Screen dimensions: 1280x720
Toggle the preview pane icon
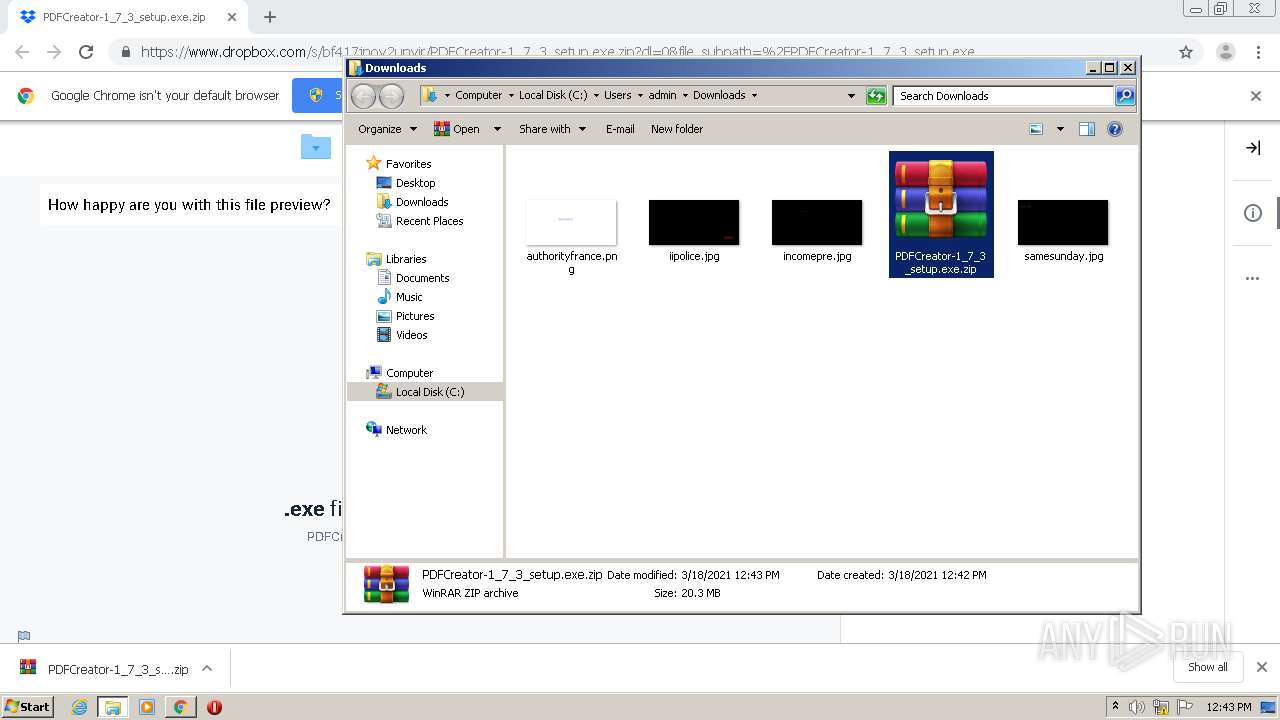[x=1087, y=129]
